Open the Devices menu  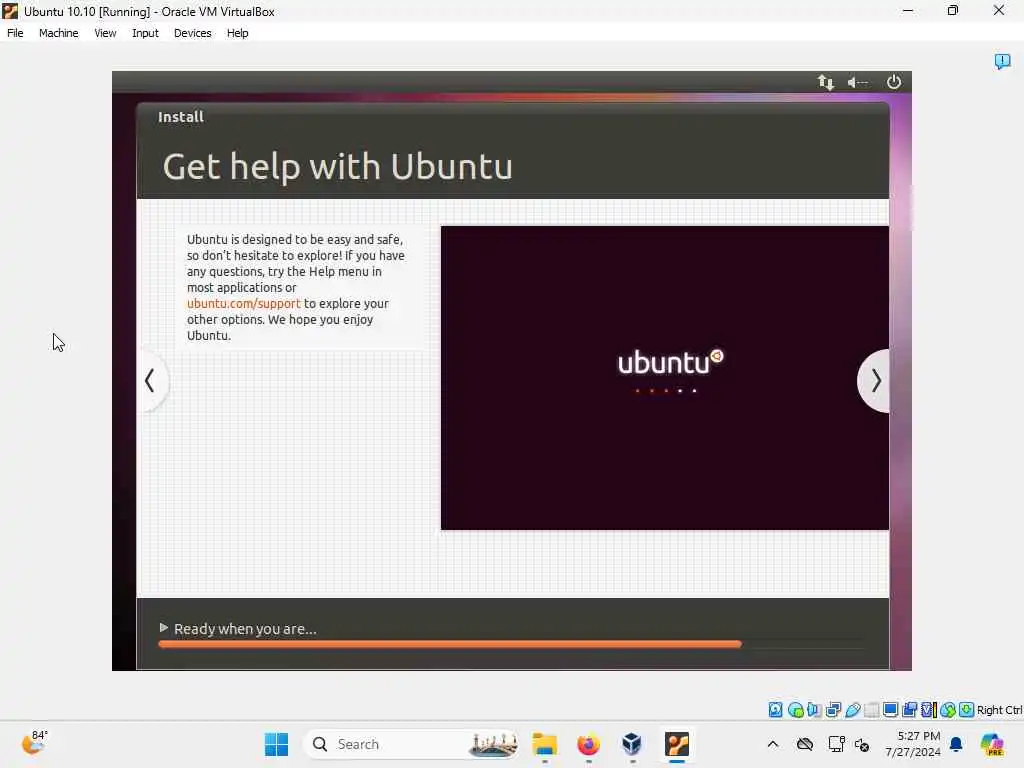(x=193, y=33)
